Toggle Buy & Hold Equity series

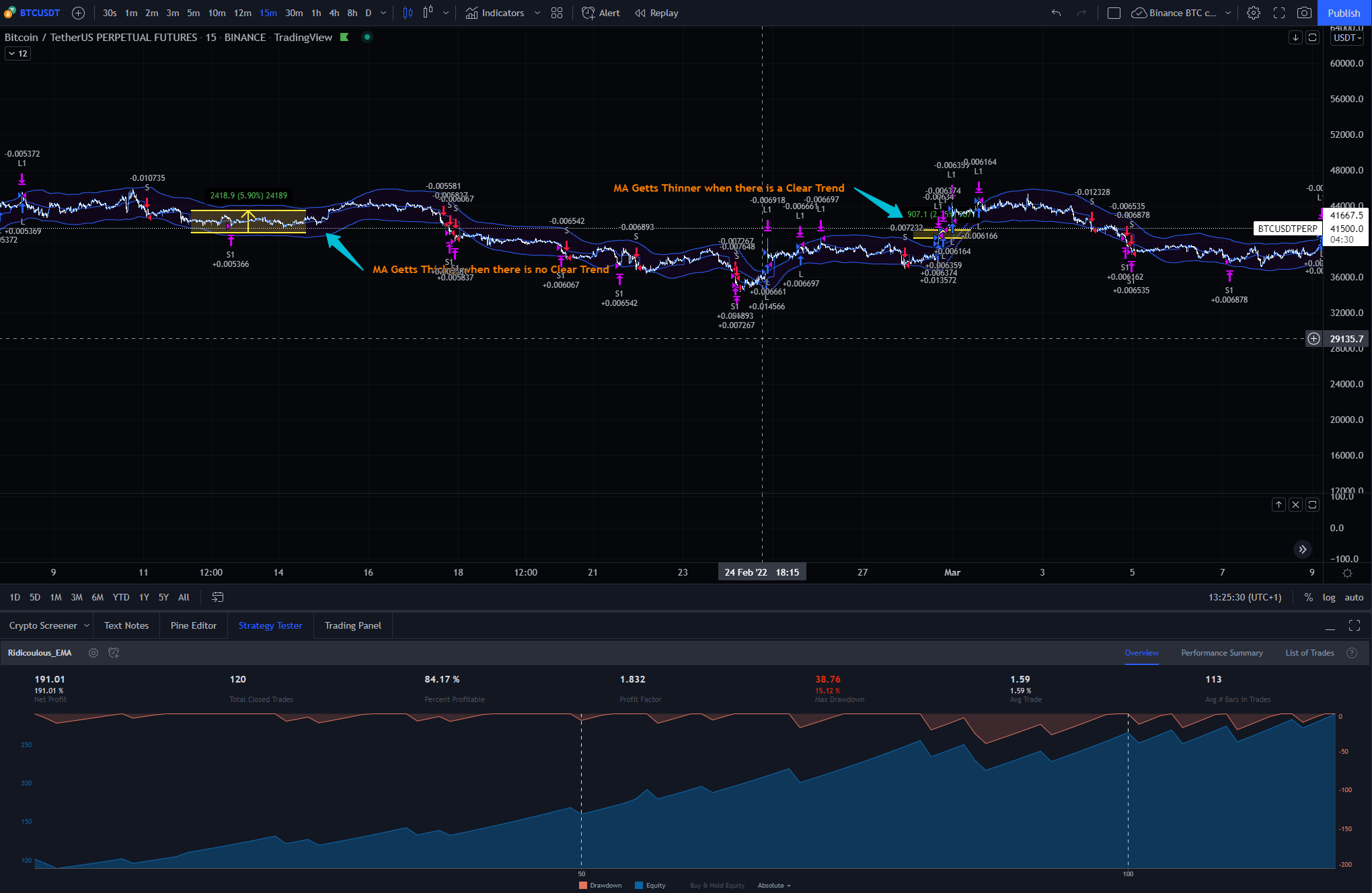pyautogui.click(x=717, y=886)
